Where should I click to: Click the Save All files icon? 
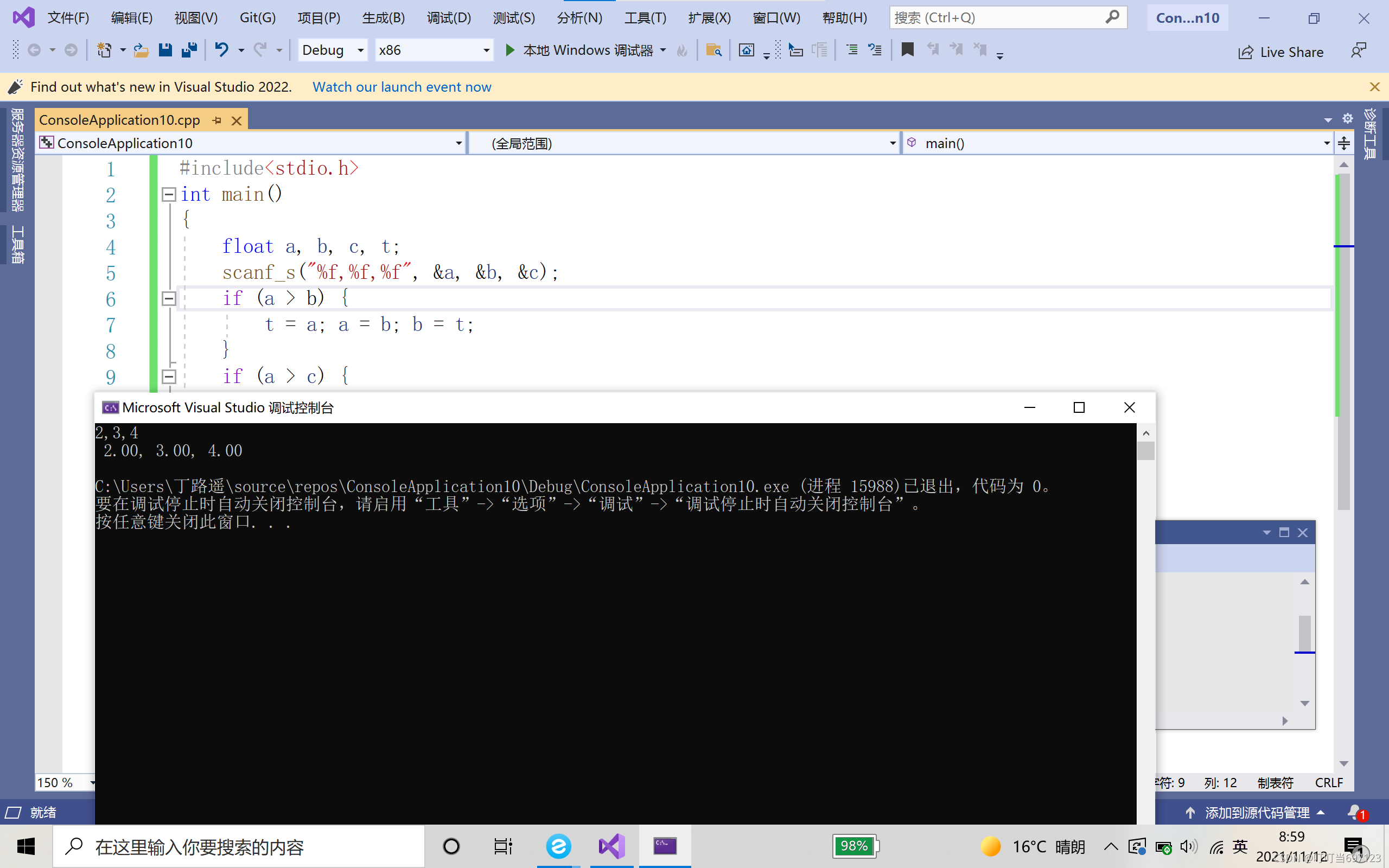[190, 50]
